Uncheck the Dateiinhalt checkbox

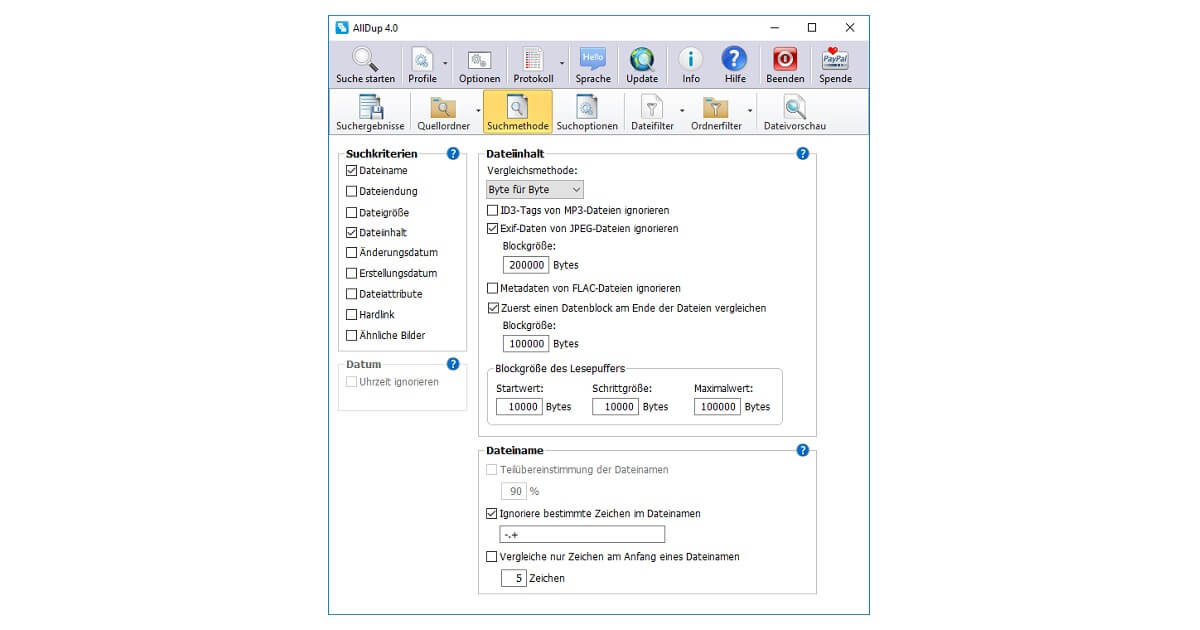[351, 233]
